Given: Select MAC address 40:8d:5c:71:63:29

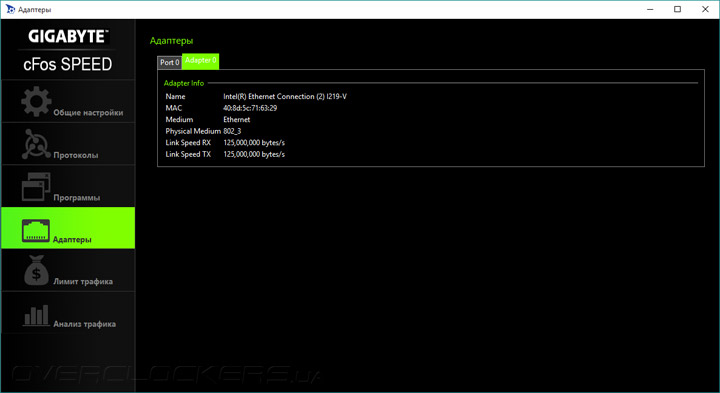Looking at the screenshot, I should tap(250, 108).
